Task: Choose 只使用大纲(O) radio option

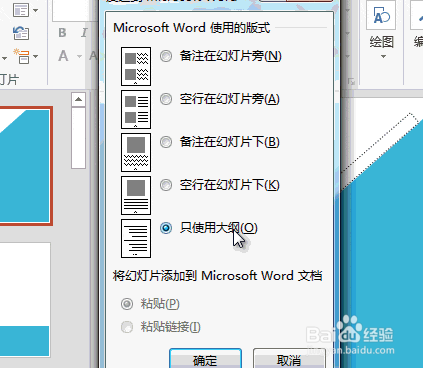Action: pos(166,228)
